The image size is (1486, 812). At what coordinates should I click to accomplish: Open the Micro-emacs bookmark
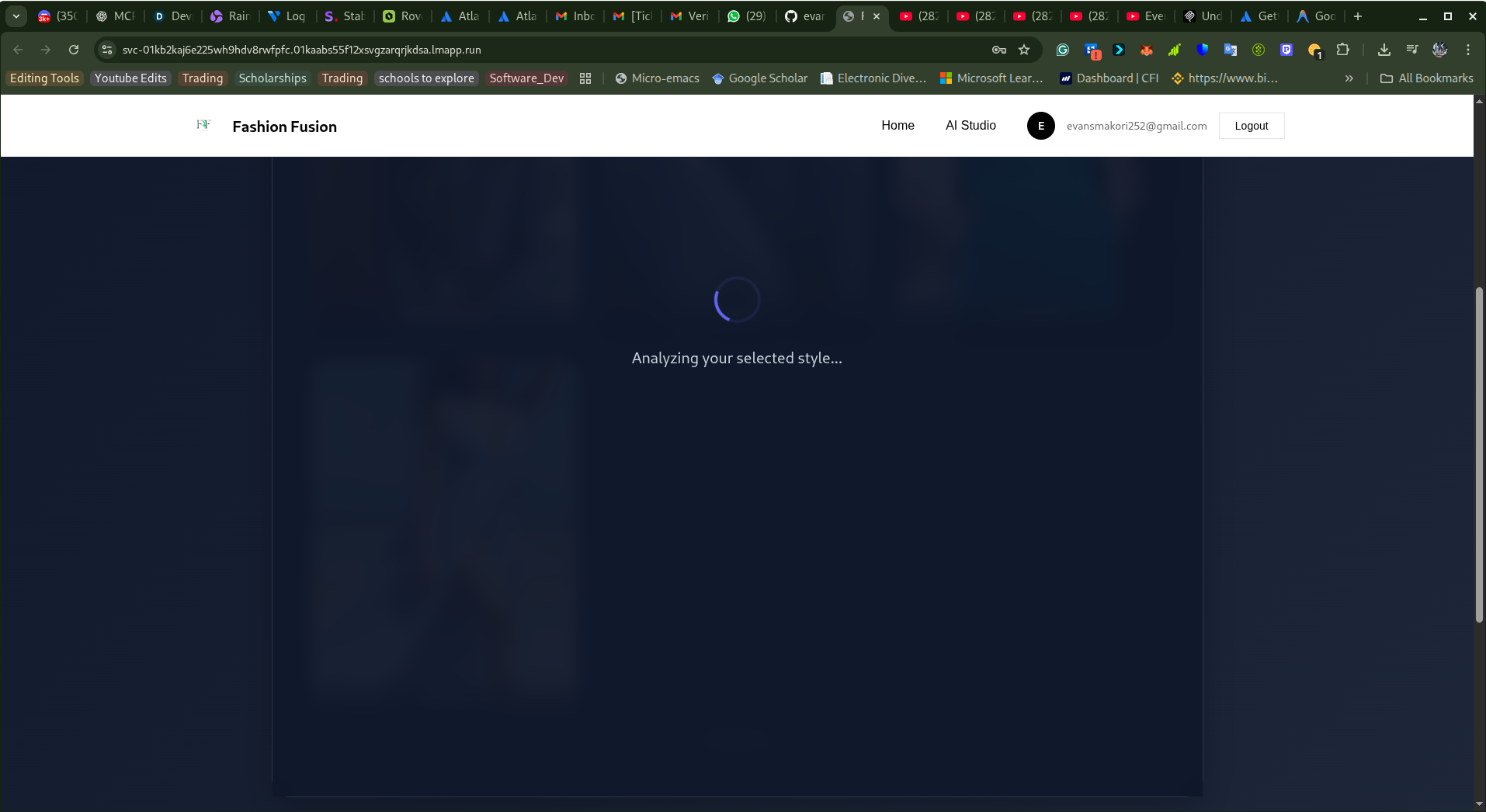tap(657, 78)
